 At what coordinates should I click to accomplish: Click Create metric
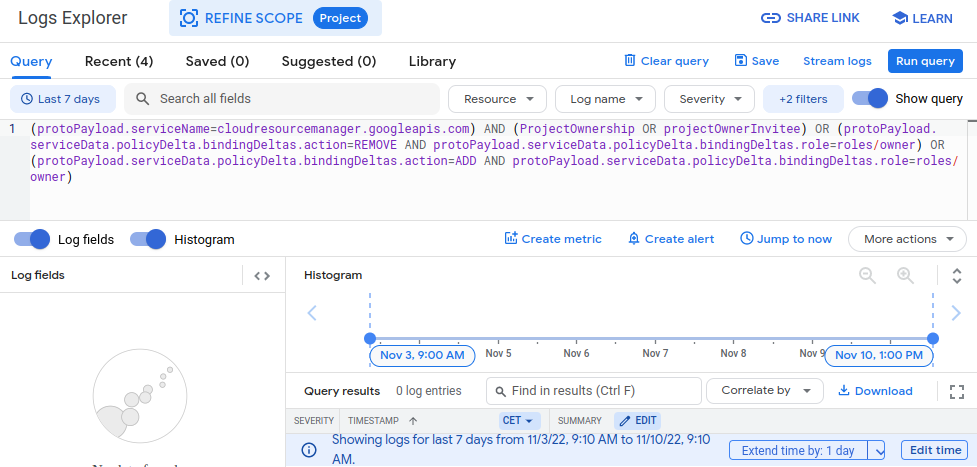[553, 239]
